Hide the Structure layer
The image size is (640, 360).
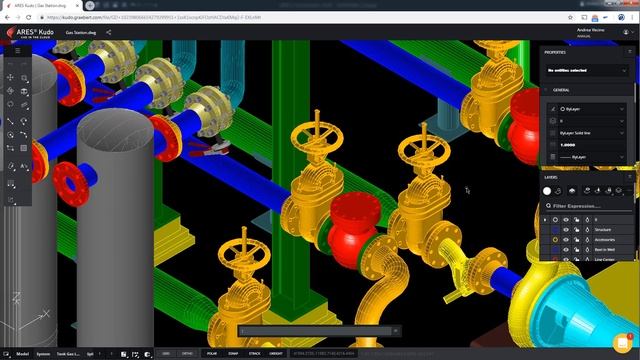[x=566, y=229]
